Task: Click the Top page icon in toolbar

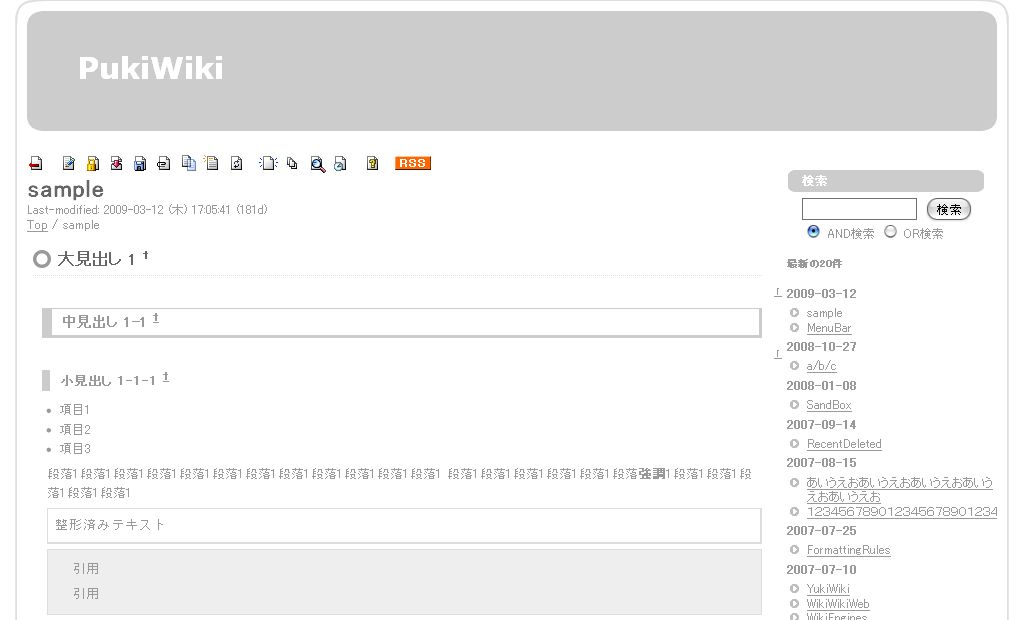Action: point(36,164)
